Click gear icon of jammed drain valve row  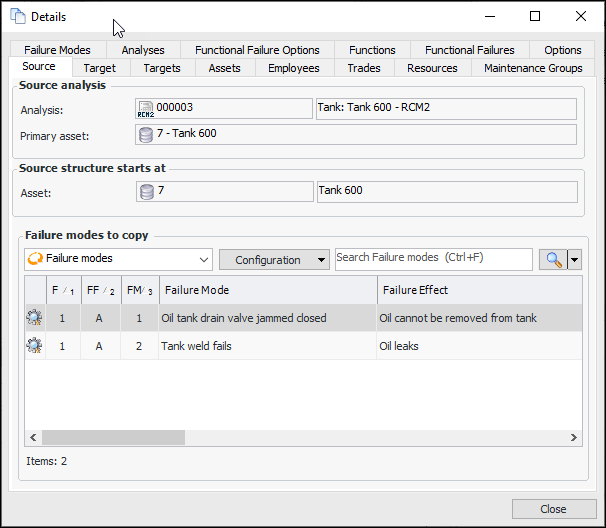pyautogui.click(x=34, y=318)
